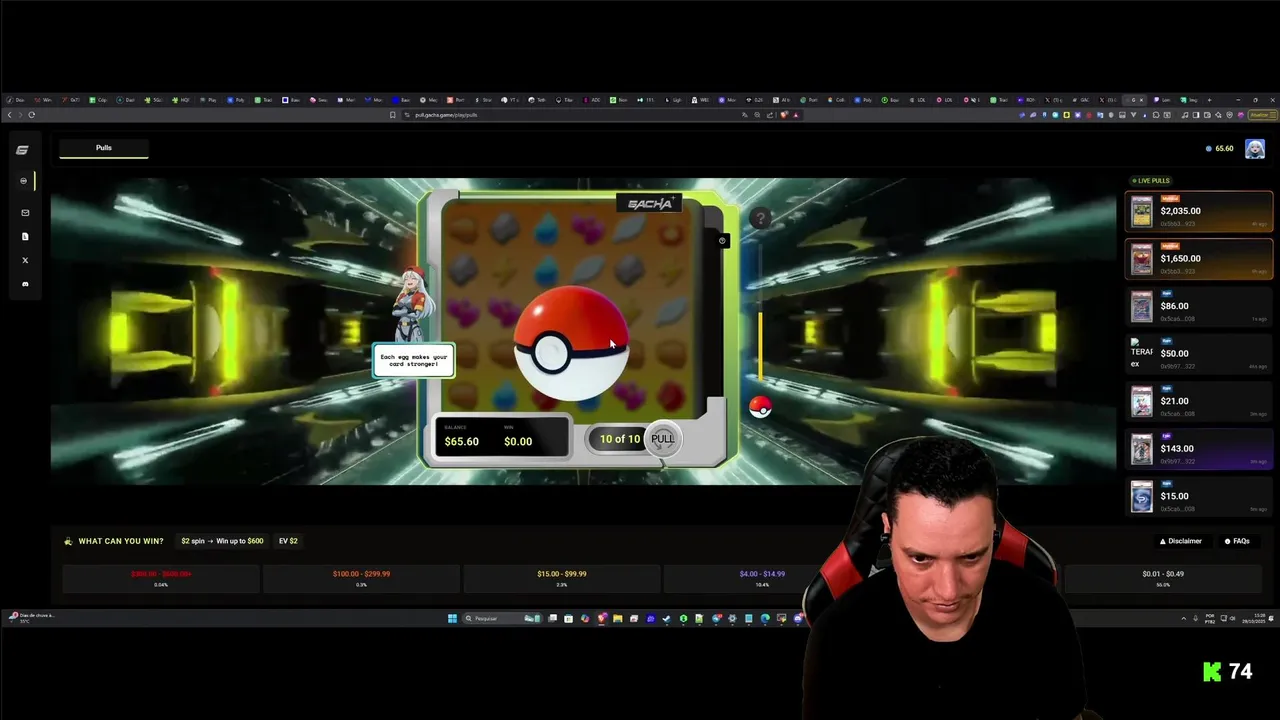Screen dimensions: 1280x720
Task: Select the top red prize tier card
Action: [161, 578]
